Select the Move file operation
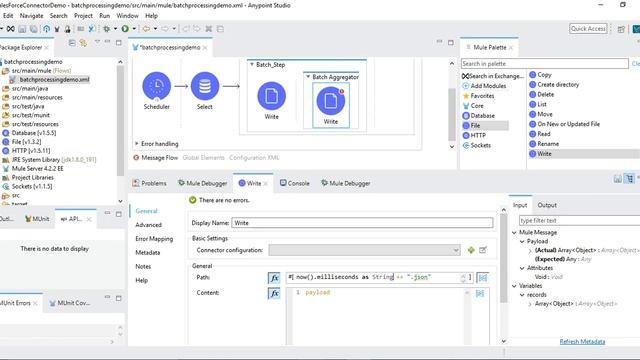The height and width of the screenshot is (360, 640). 541,114
